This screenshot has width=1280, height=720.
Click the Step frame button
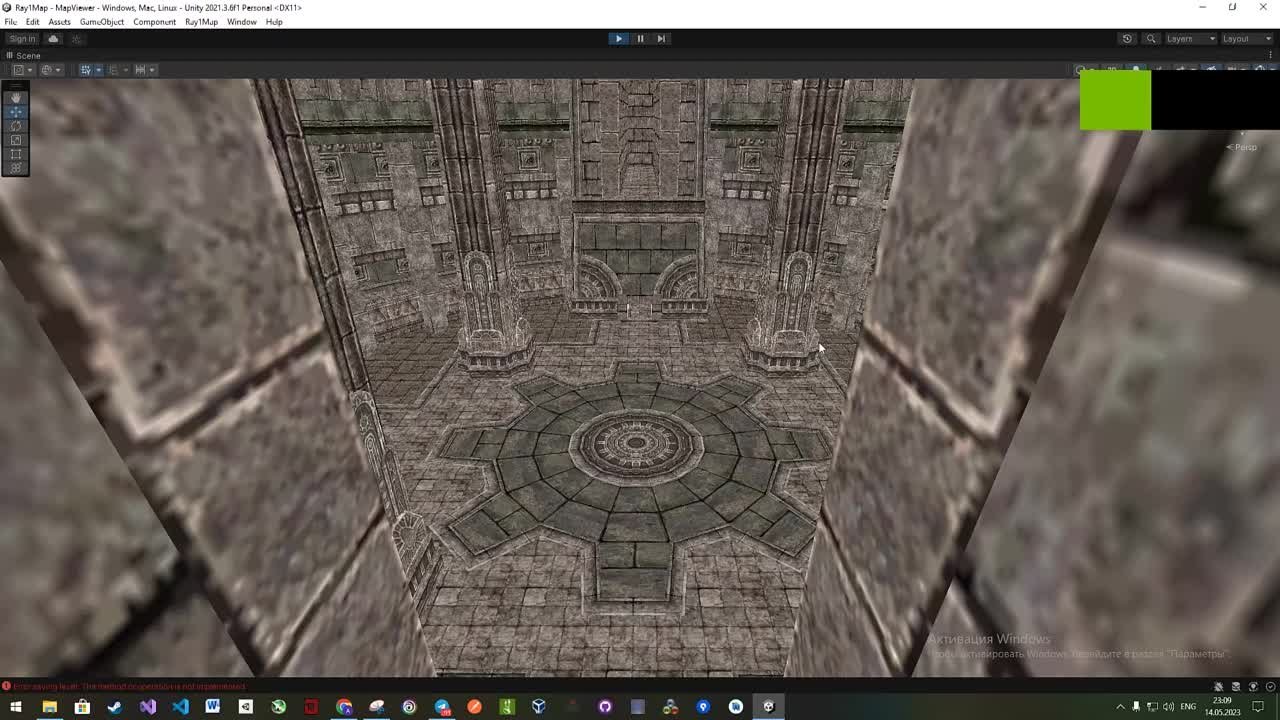point(661,39)
